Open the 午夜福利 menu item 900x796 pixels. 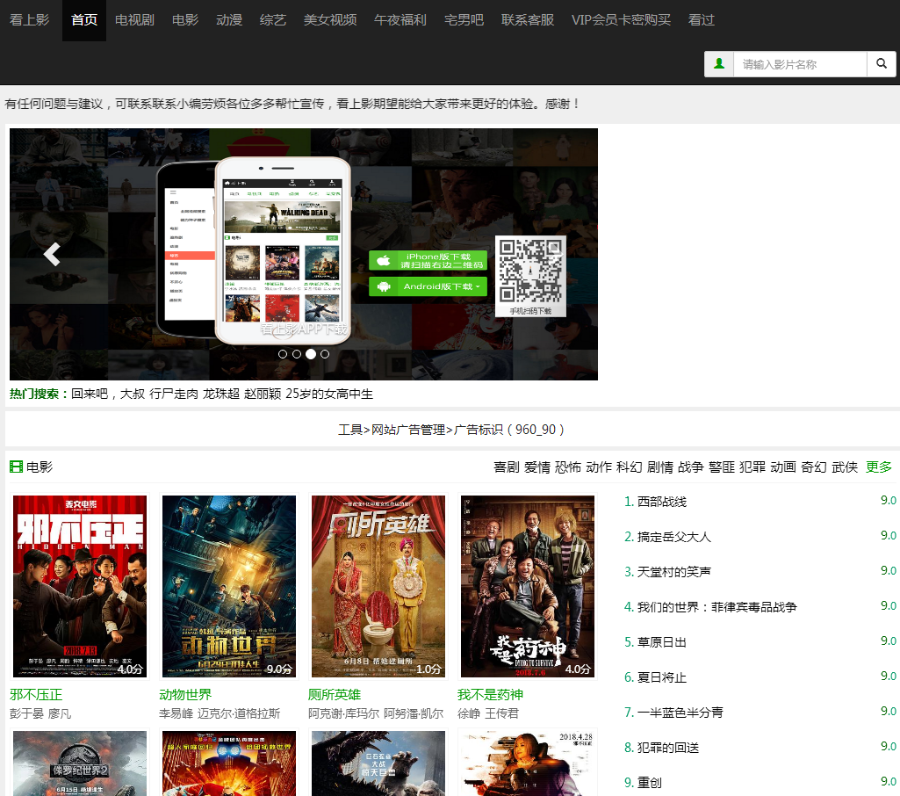point(400,20)
